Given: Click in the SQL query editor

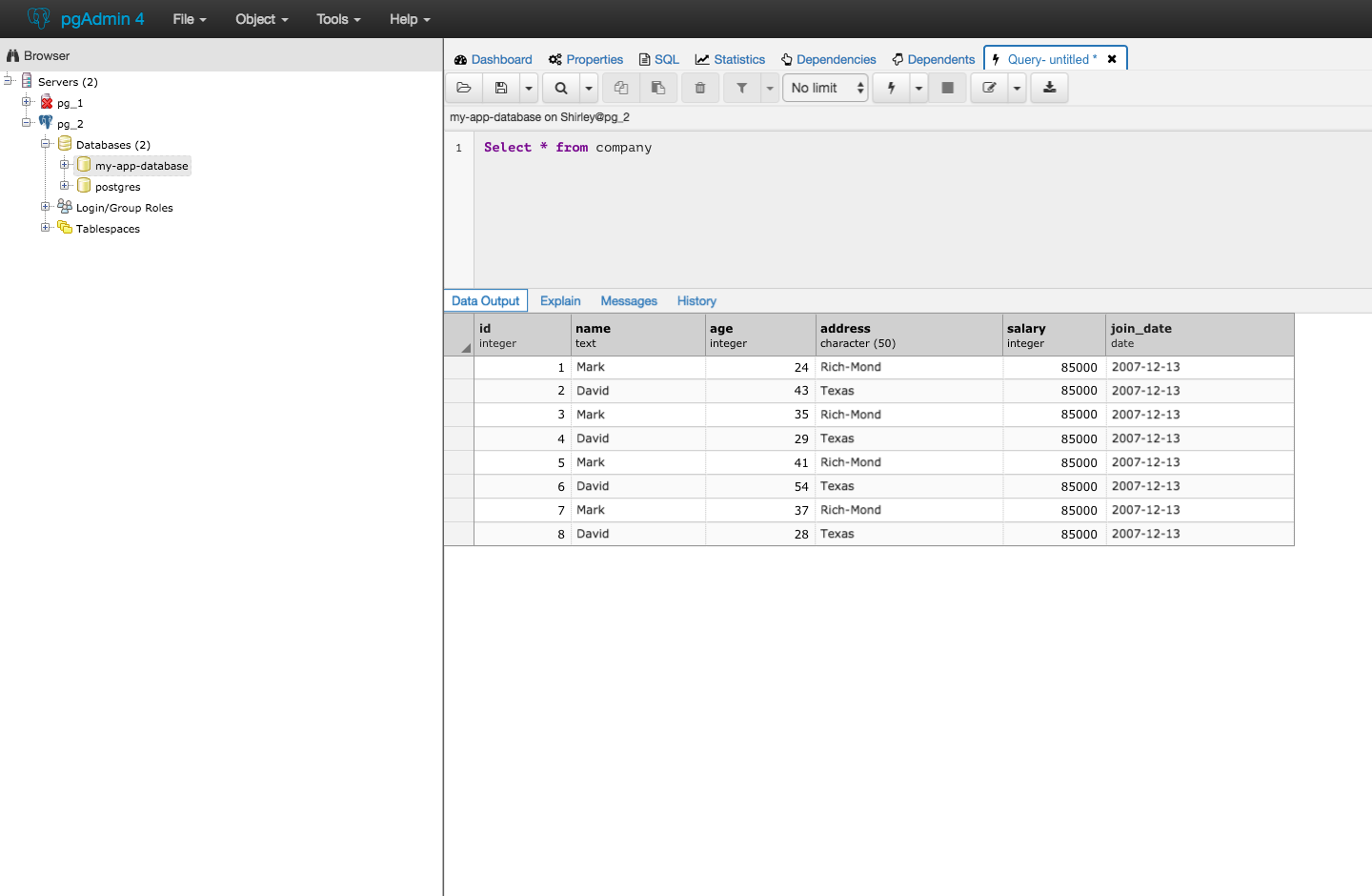Looking at the screenshot, I should pos(857,210).
